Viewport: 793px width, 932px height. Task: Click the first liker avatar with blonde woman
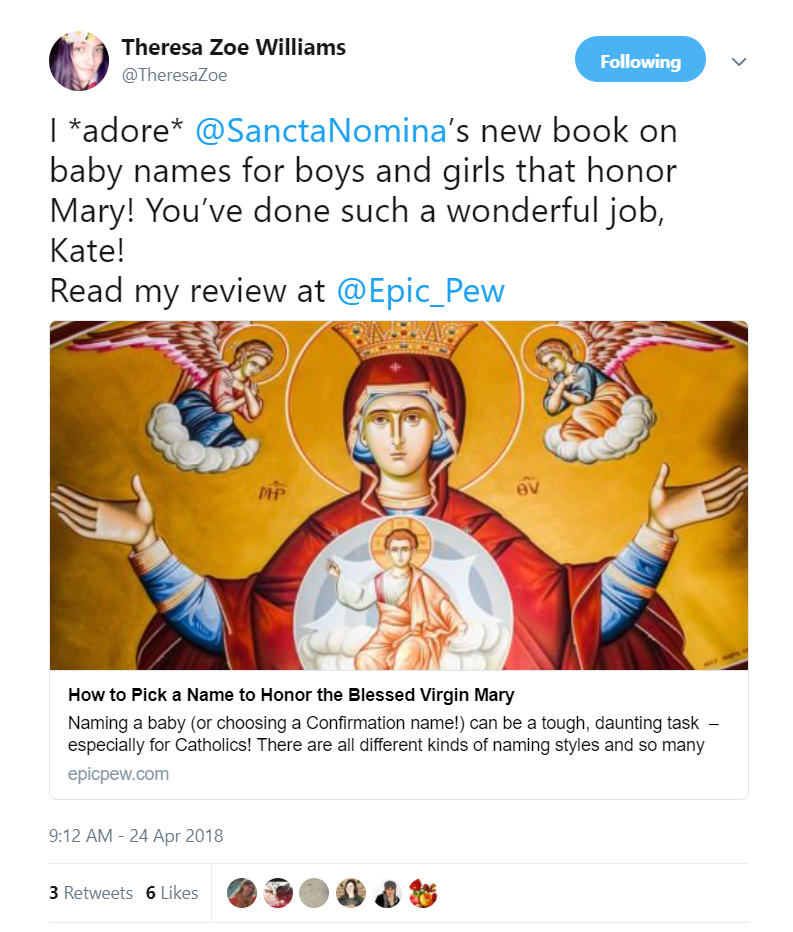(242, 893)
